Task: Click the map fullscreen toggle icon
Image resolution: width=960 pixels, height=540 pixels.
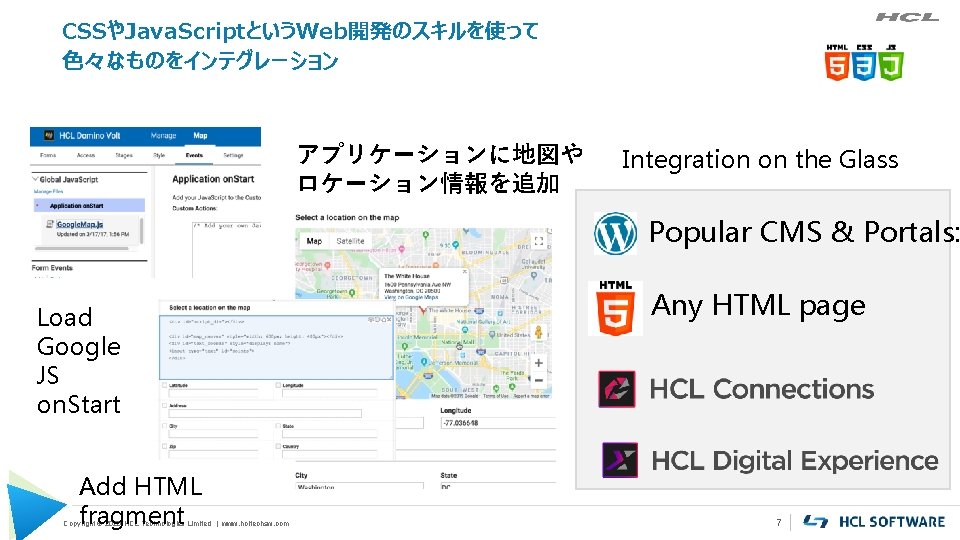Action: click(539, 241)
